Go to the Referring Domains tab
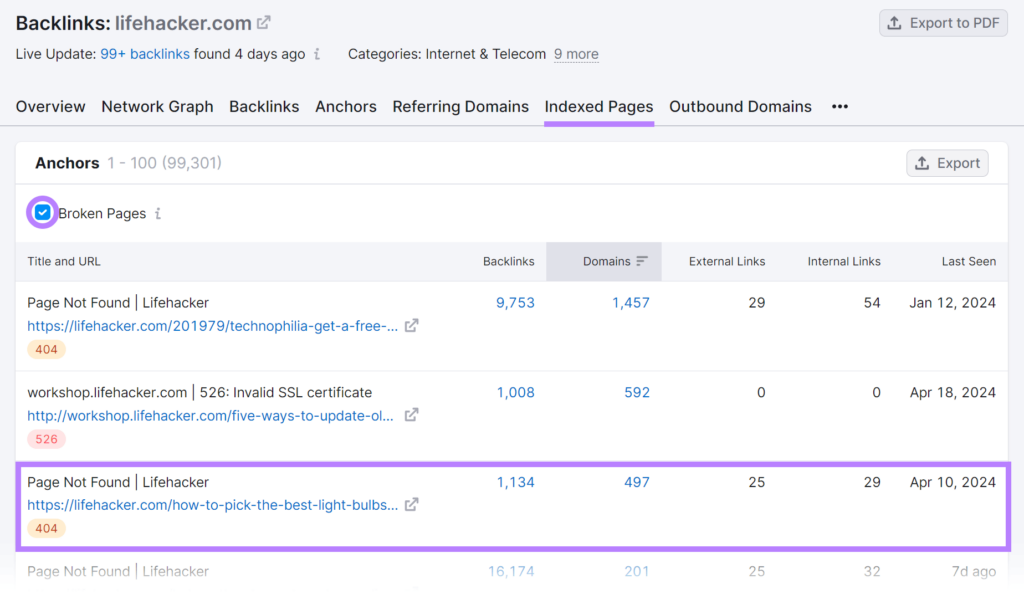Screen dimensions: 1024x594 (460, 106)
